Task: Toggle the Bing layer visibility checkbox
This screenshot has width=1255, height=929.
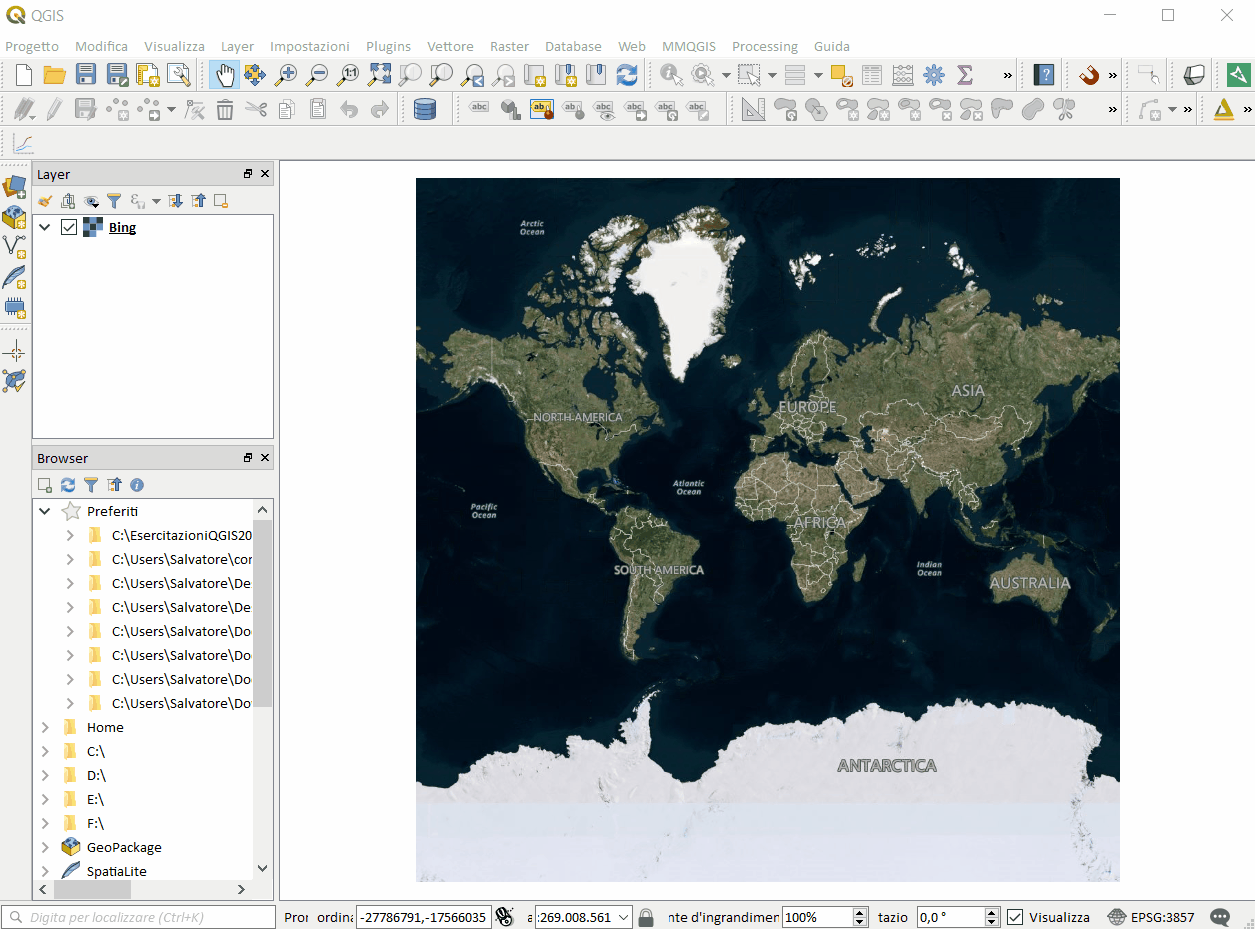Action: tap(69, 227)
